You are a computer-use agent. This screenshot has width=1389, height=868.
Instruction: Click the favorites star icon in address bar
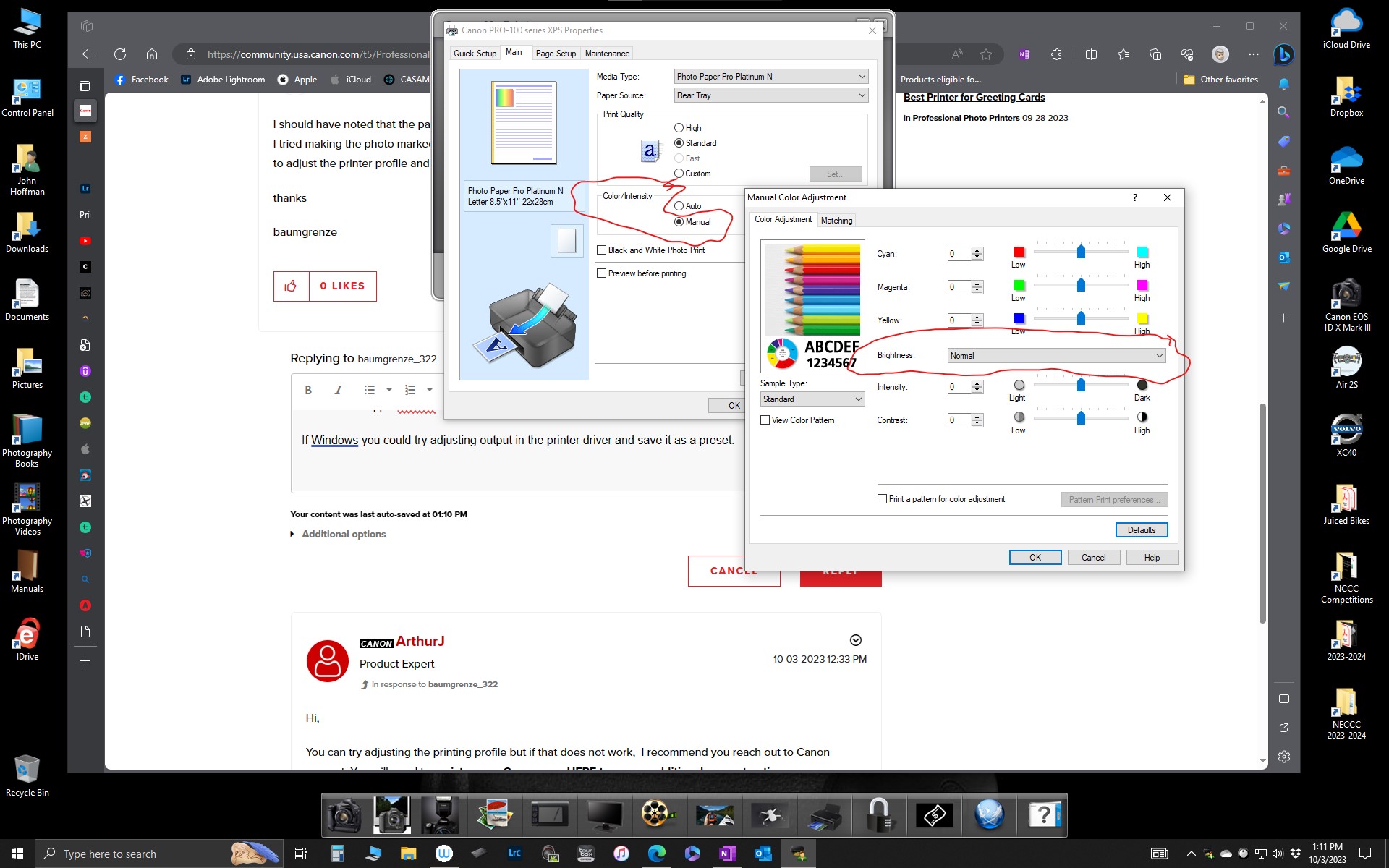(986, 54)
